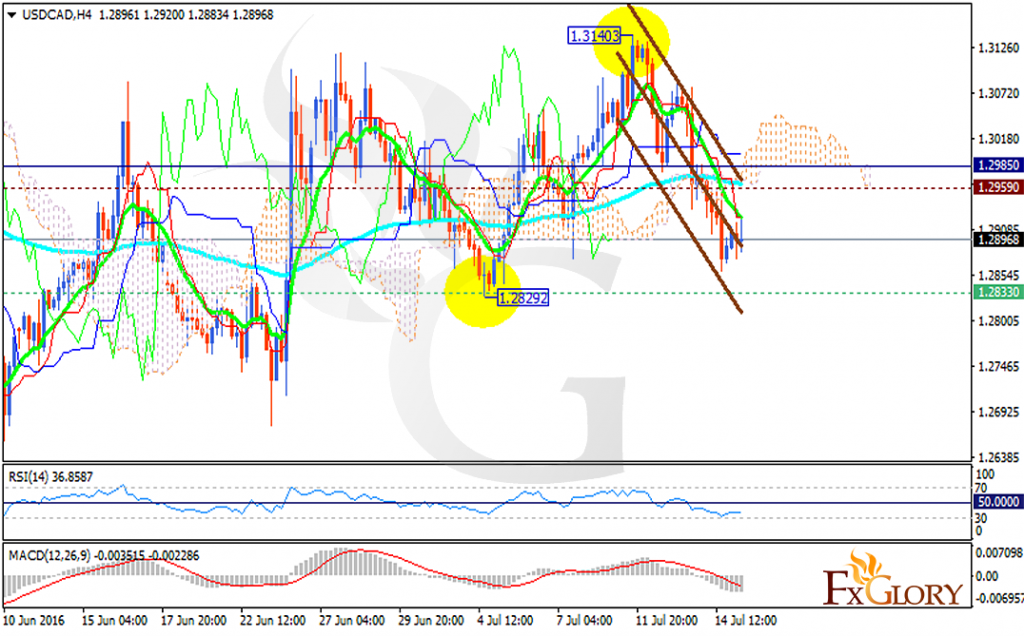Click the 29 Jun 20:00 time label
This screenshot has width=1024, height=636.
click(431, 620)
